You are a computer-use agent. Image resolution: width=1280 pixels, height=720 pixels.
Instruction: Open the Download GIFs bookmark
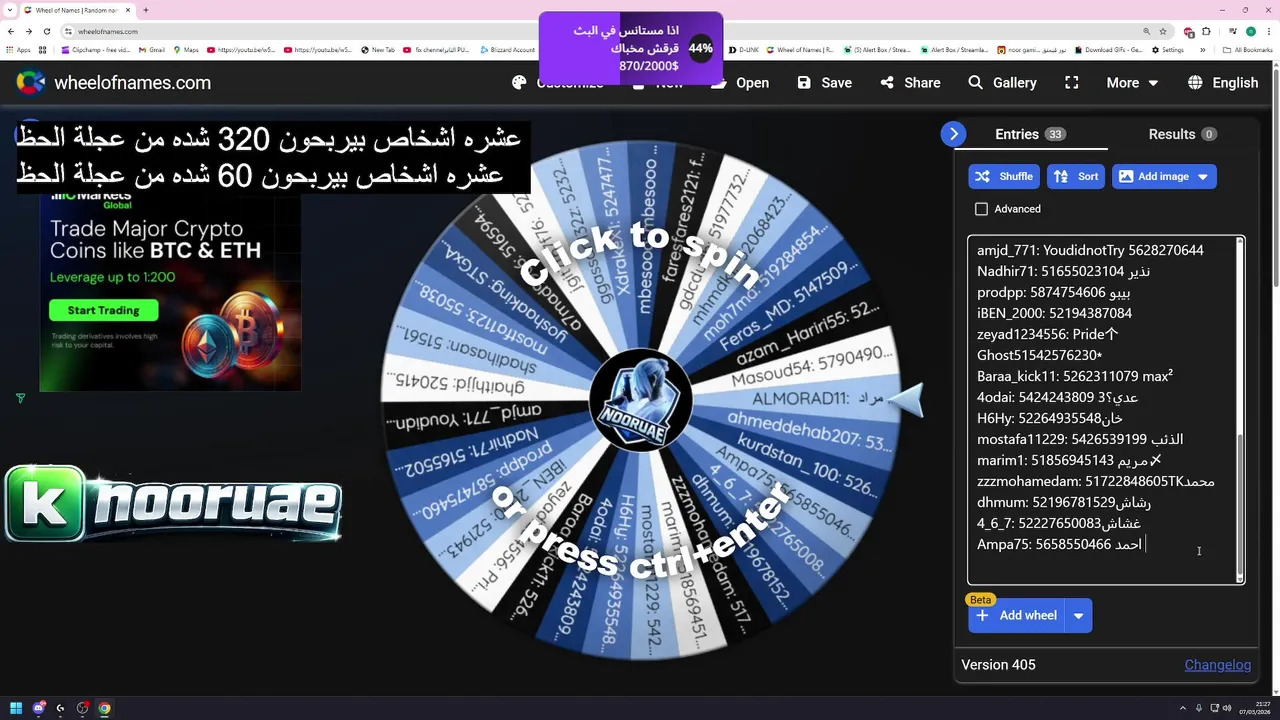pyautogui.click(x=1108, y=50)
